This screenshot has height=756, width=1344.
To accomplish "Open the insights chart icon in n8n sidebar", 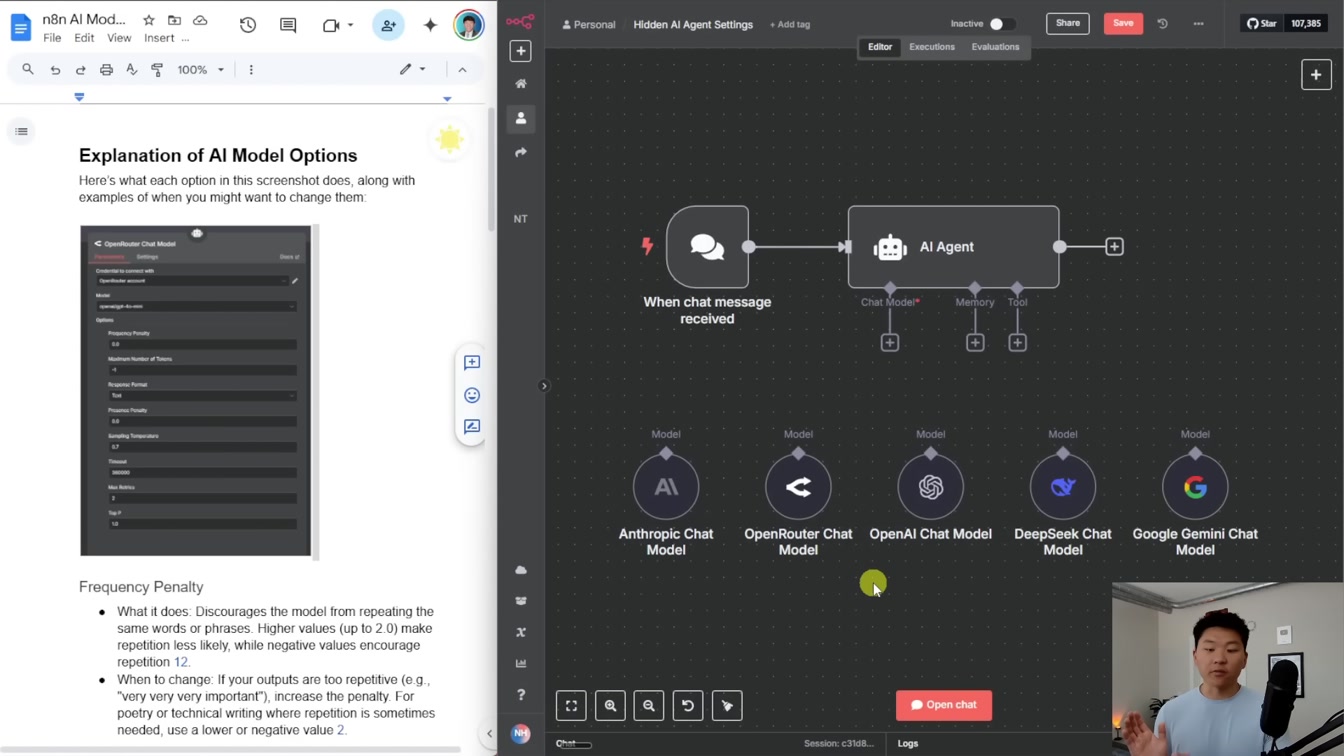I will coord(521,663).
